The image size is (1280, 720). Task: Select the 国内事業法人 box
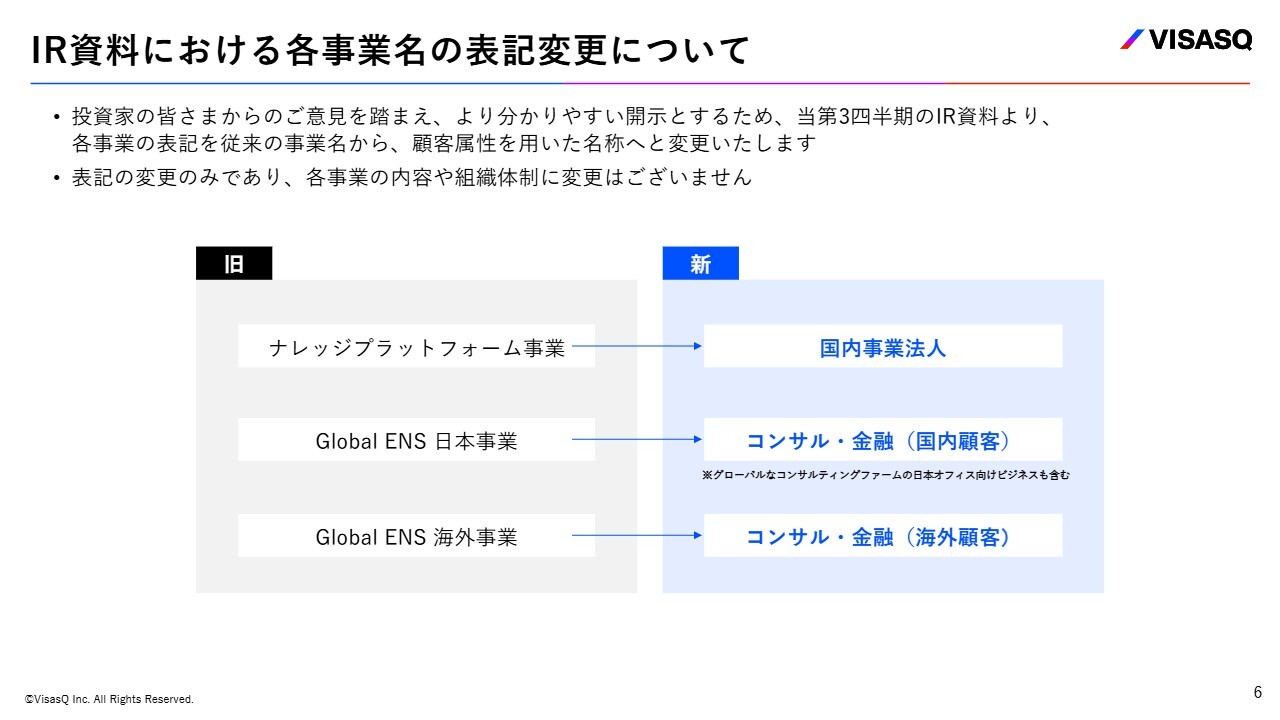coord(882,347)
